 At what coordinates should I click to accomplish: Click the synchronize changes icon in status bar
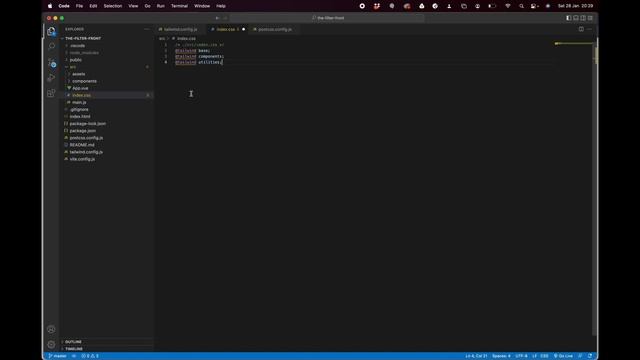(74, 356)
